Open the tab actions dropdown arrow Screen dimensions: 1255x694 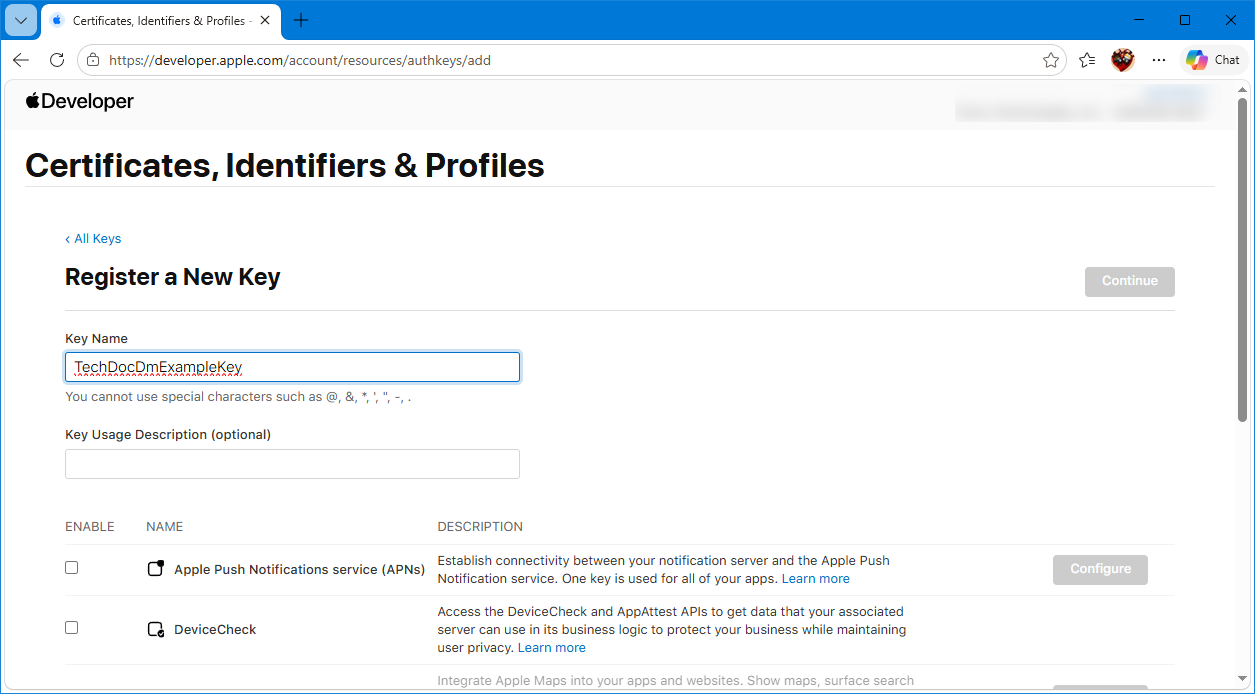(x=21, y=20)
